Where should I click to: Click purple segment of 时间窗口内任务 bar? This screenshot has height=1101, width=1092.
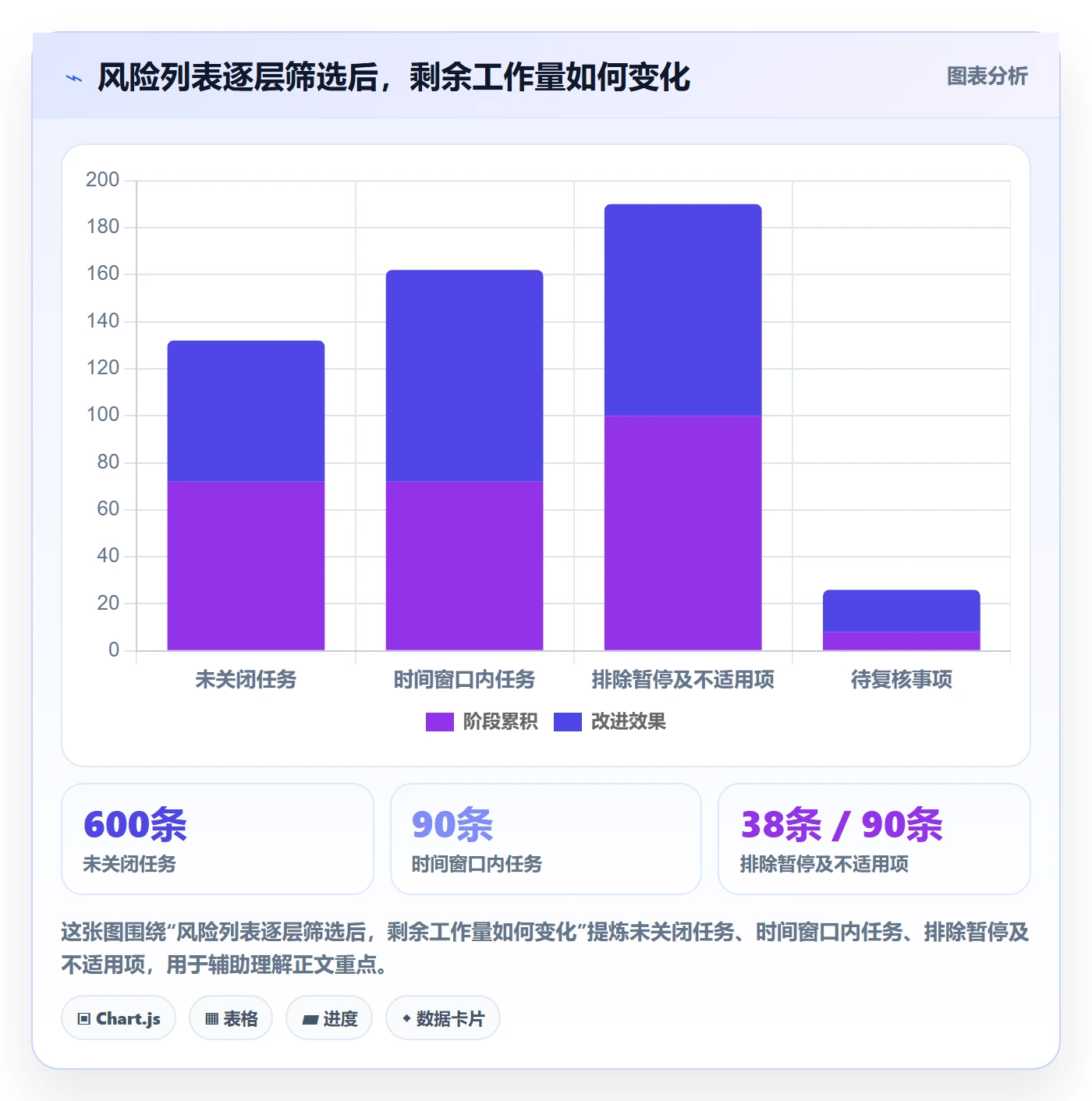click(464, 566)
